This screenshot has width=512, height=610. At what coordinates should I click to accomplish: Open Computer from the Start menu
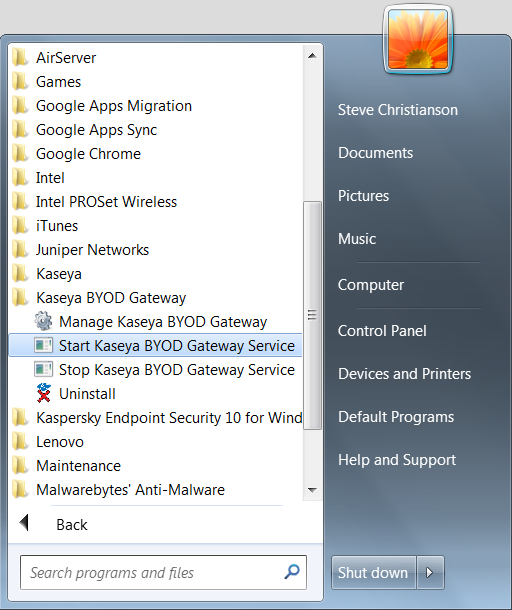pyautogui.click(x=371, y=285)
